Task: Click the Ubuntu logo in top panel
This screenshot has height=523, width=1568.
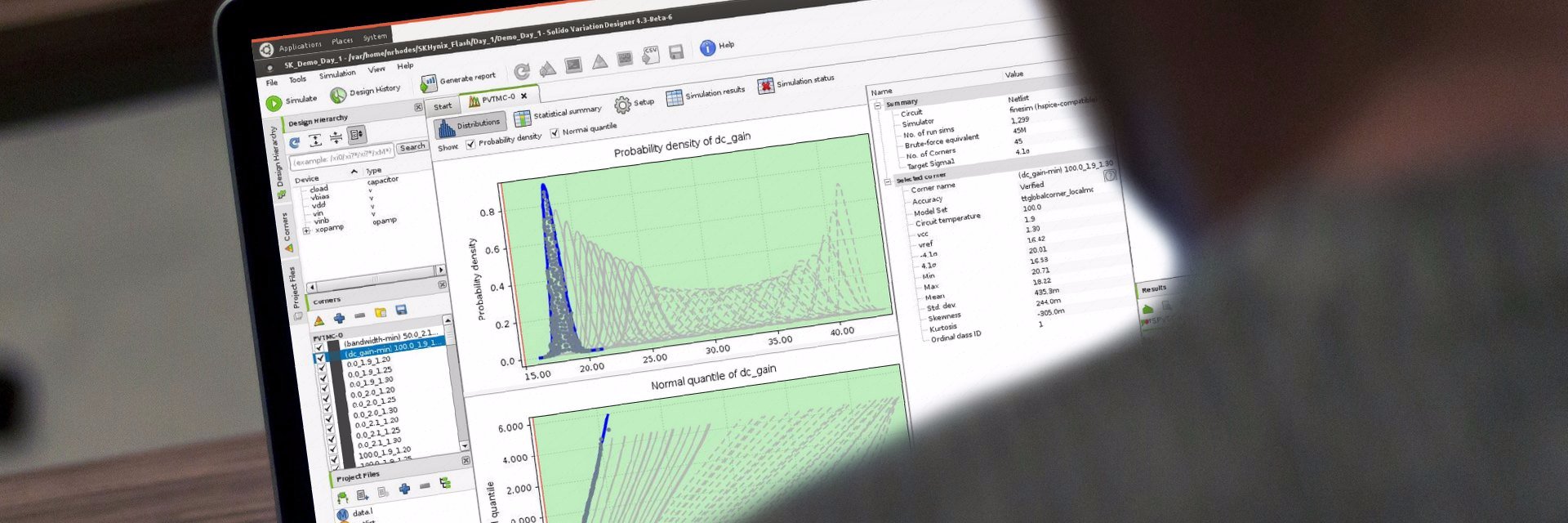Action: (x=266, y=50)
